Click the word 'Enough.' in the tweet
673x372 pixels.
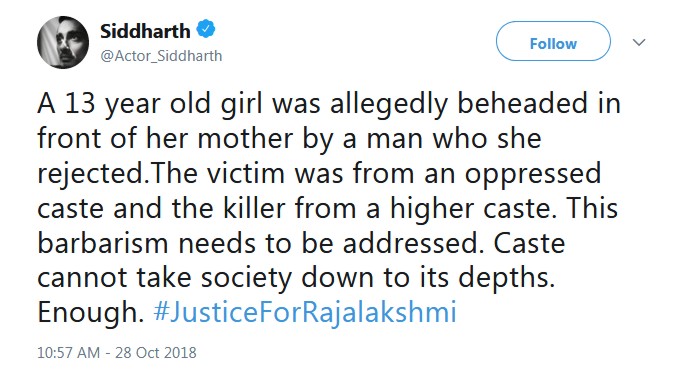pyautogui.click(x=91, y=313)
